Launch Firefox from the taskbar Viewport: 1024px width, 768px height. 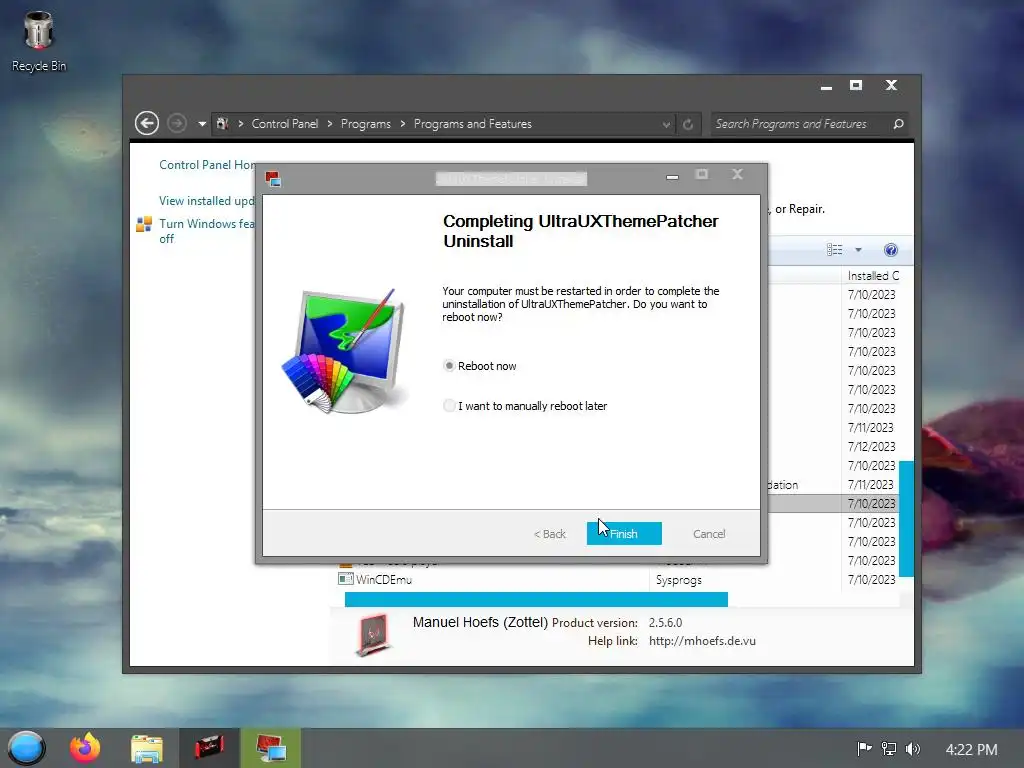(x=86, y=748)
